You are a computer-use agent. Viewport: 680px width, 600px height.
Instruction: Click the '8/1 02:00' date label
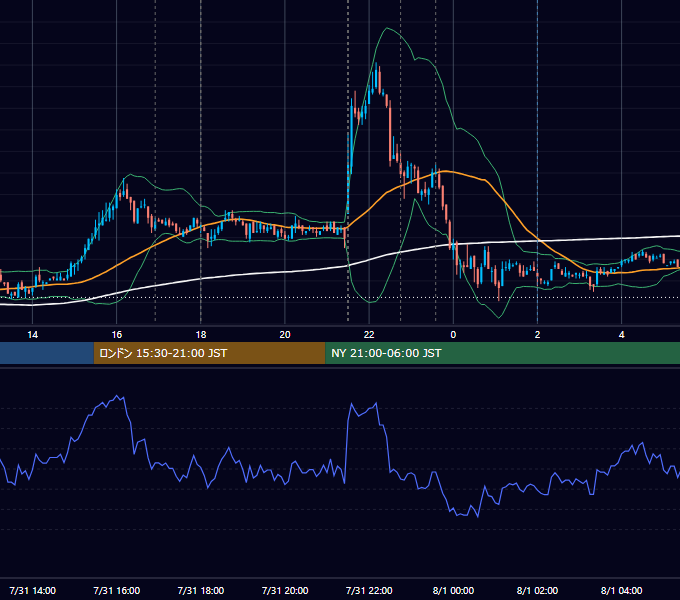(537, 590)
